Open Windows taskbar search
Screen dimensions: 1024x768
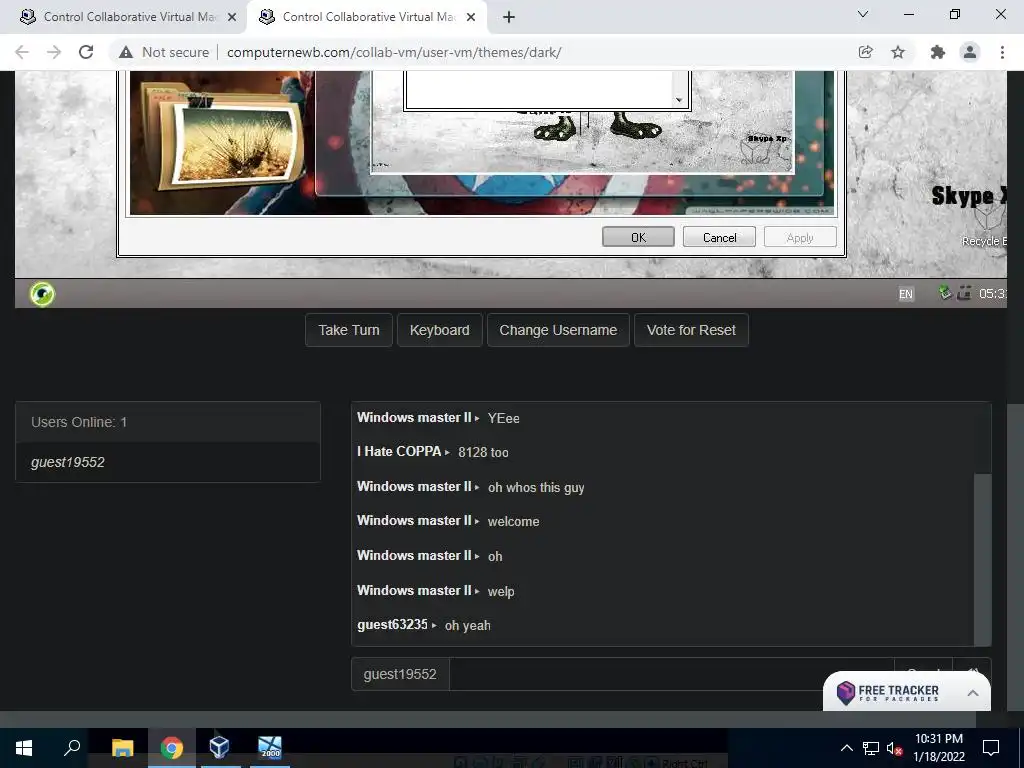point(72,747)
